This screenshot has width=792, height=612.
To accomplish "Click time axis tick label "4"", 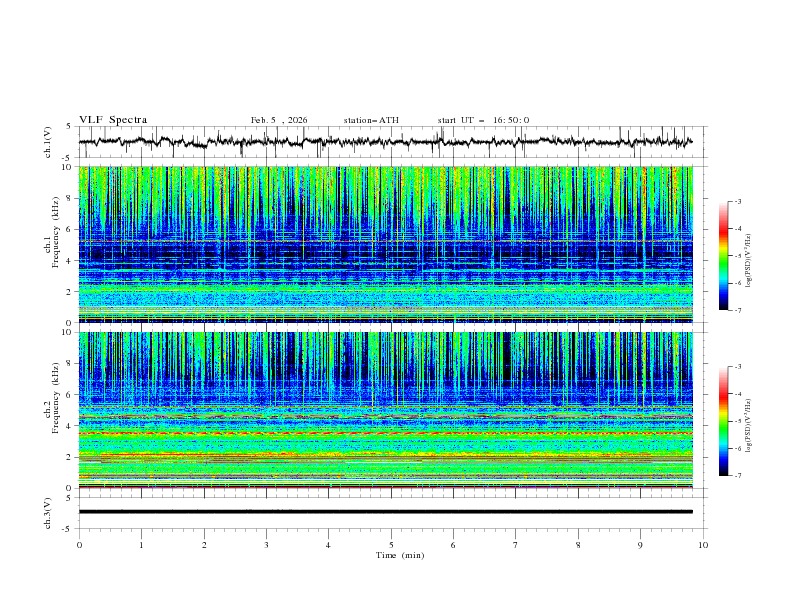I will pos(329,545).
